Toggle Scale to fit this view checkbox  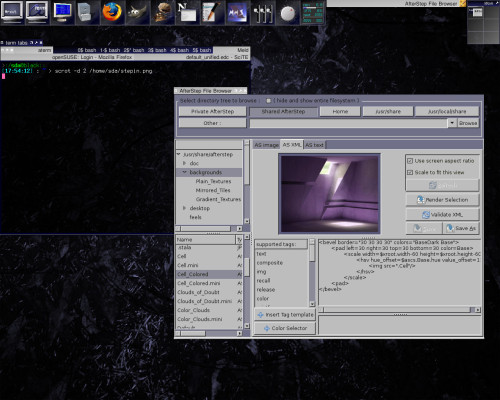[410, 172]
